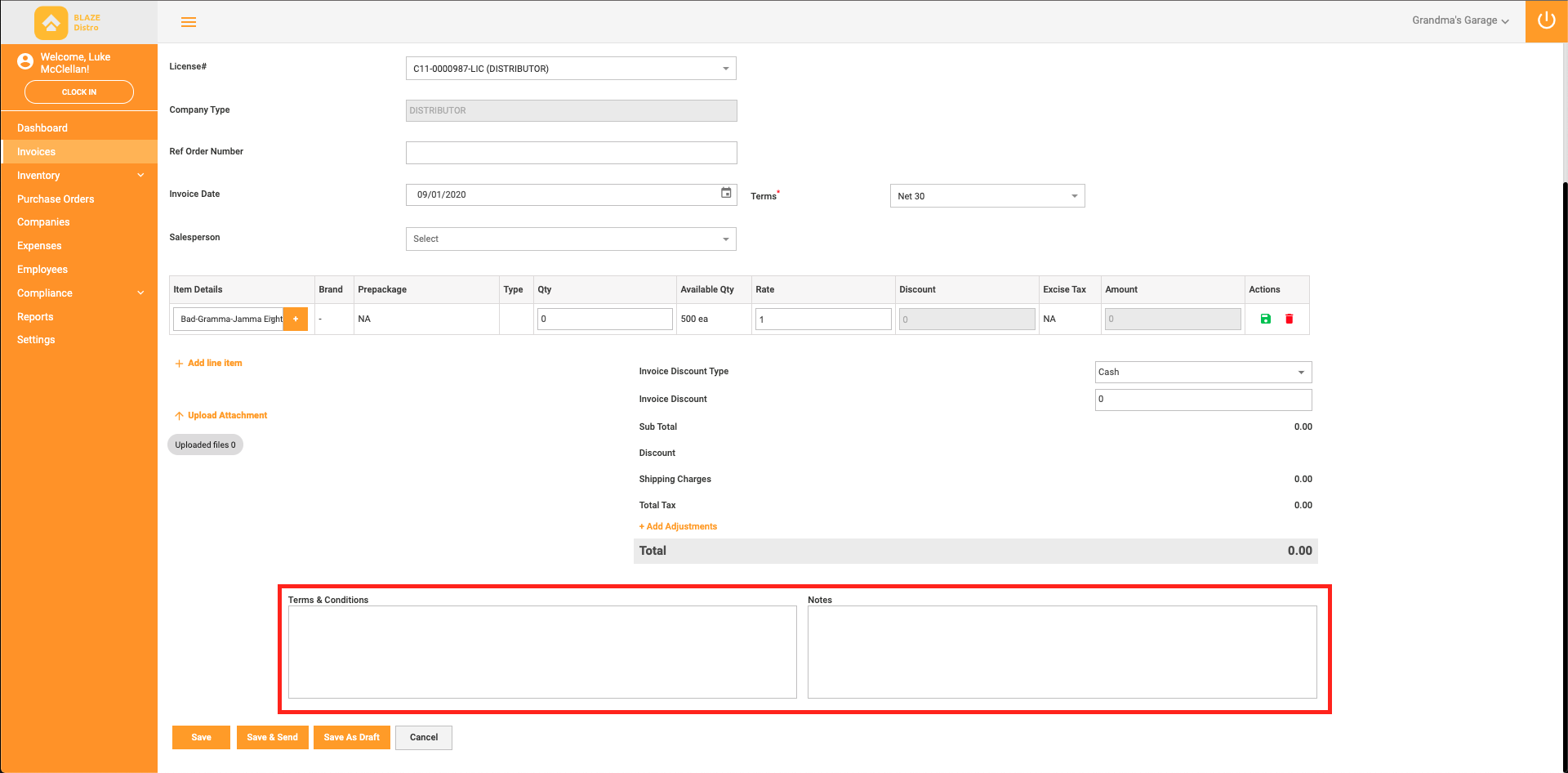Open the License# dropdown

571,69
